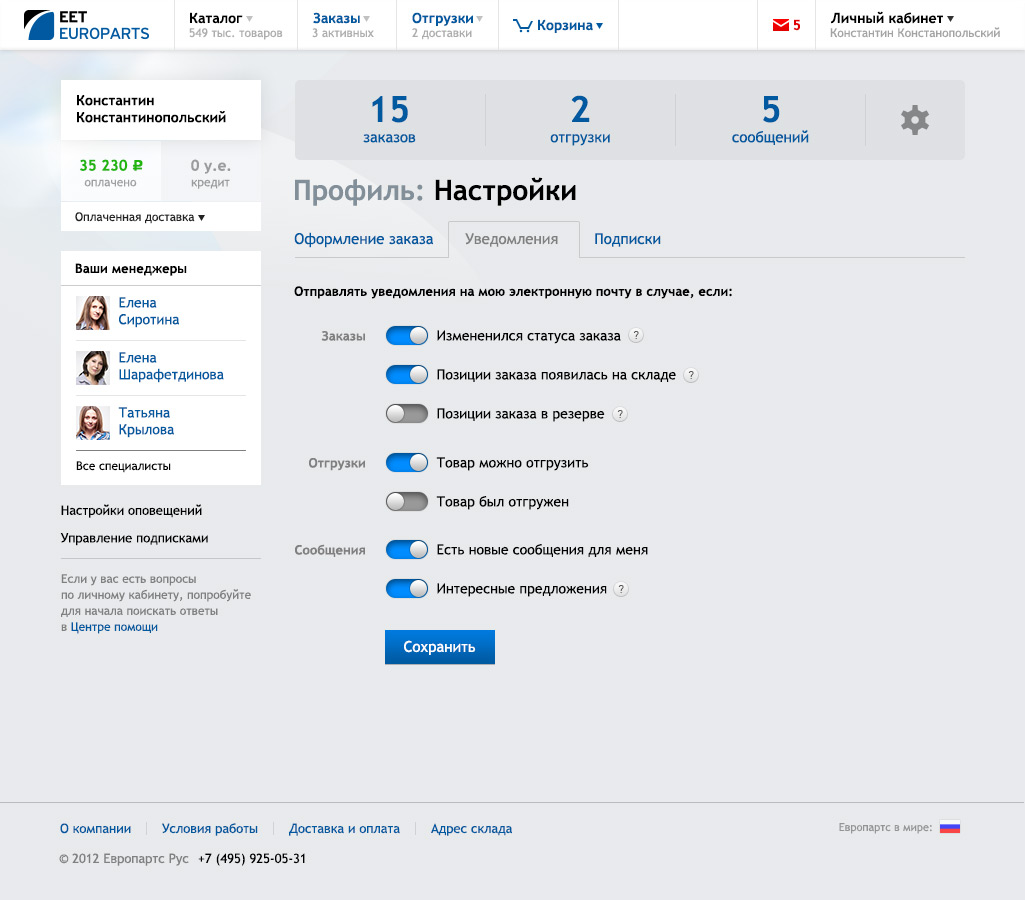Screen dimensions: 1025x900
Task: Open the 'Центре помощи' link
Action: [114, 627]
